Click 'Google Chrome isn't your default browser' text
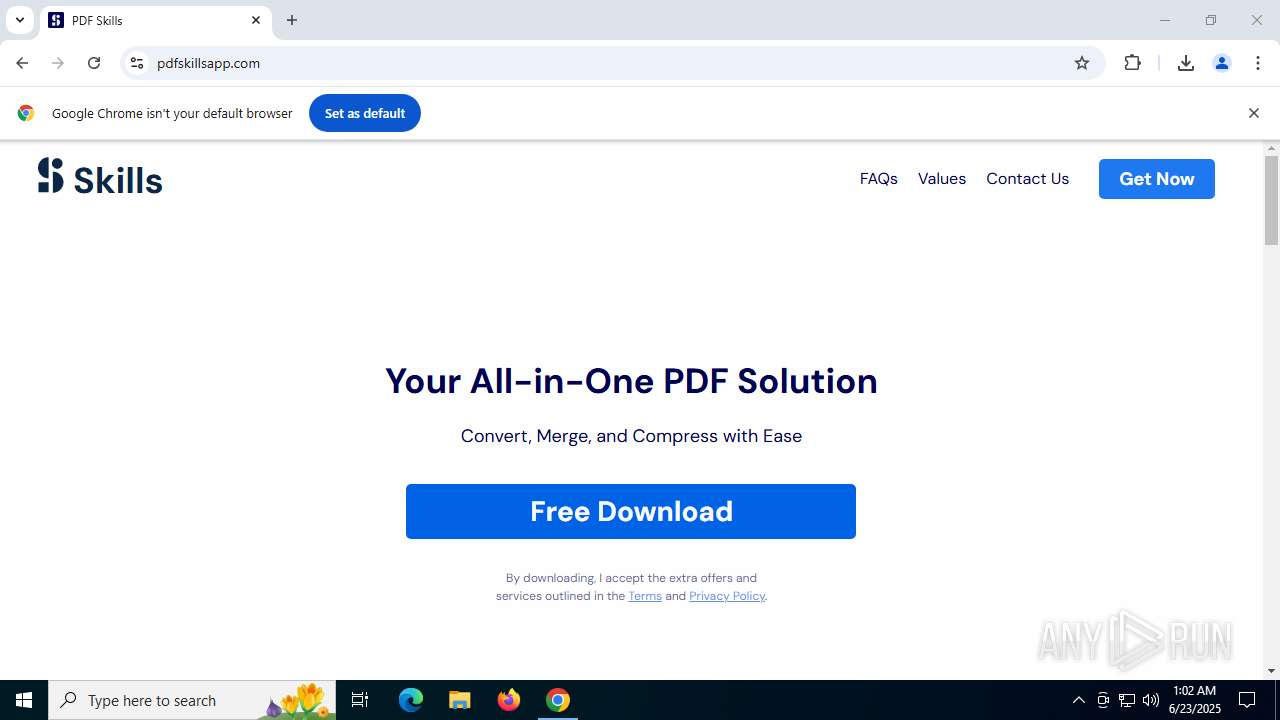This screenshot has height=720, width=1280. coord(172,113)
